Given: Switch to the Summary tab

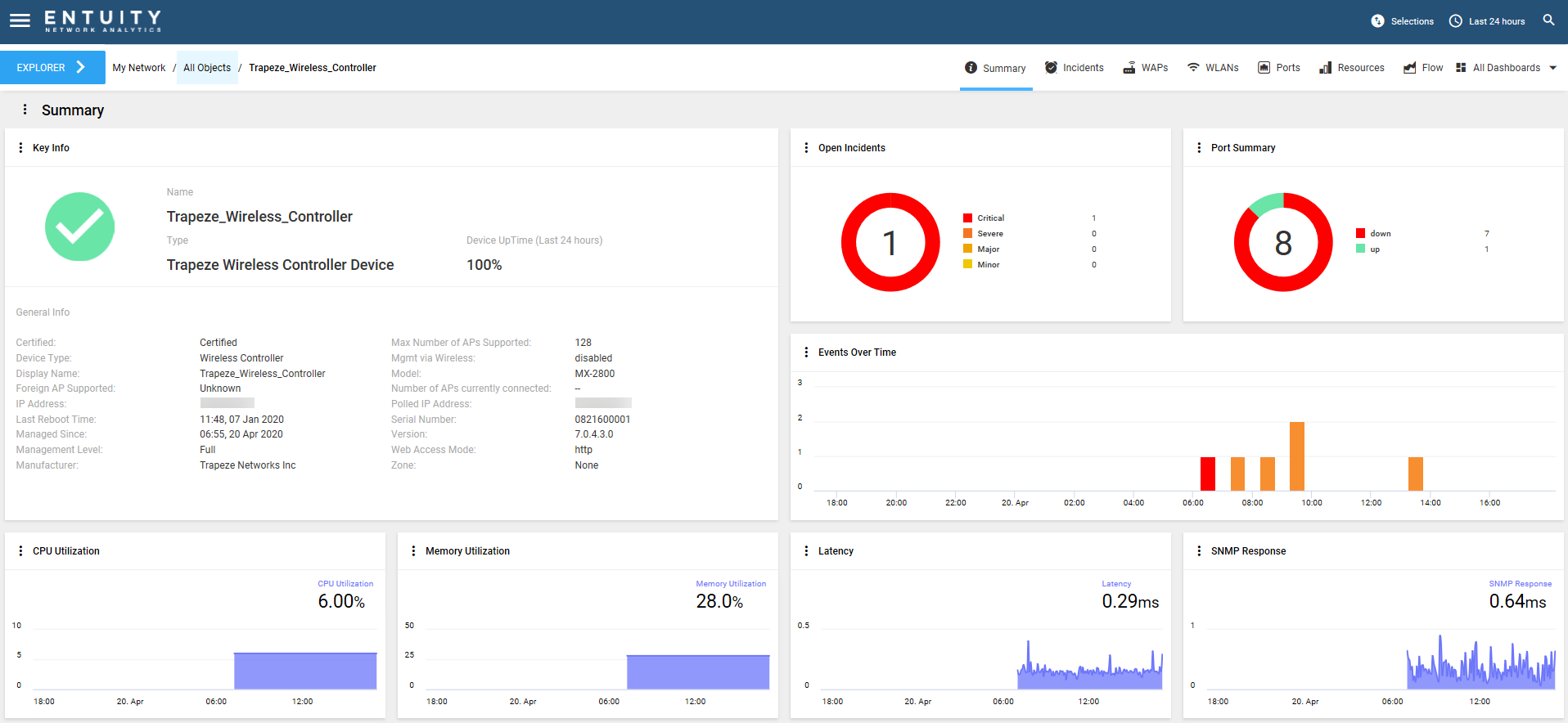Looking at the screenshot, I should click(x=995, y=68).
